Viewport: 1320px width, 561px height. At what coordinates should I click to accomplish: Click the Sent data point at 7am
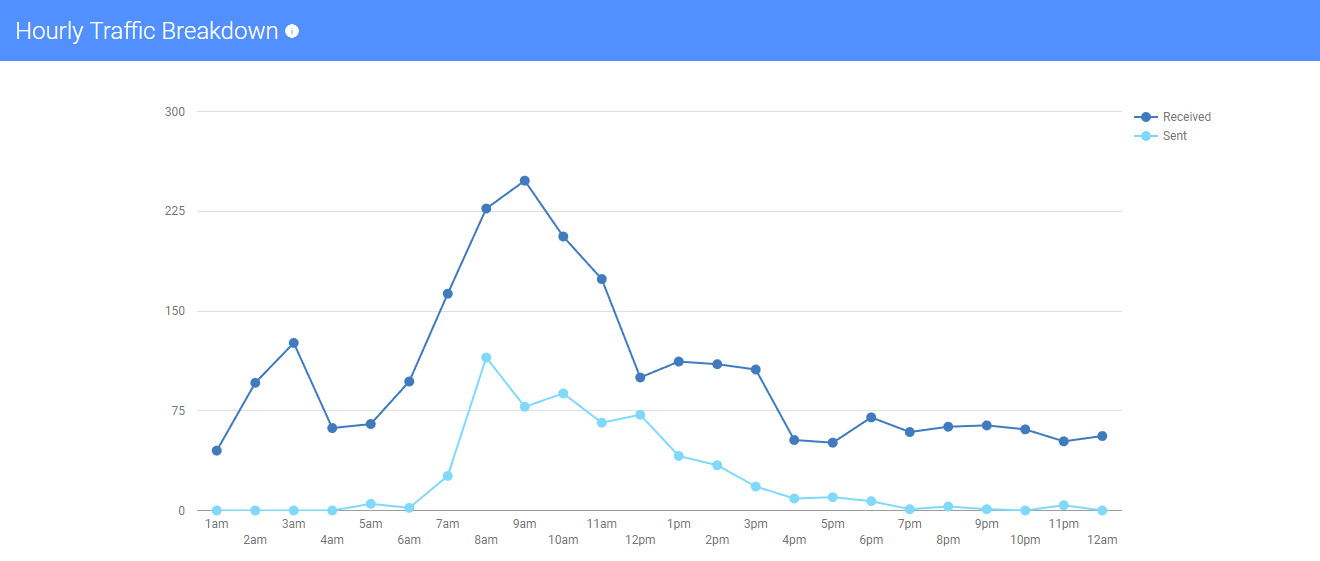(x=448, y=476)
